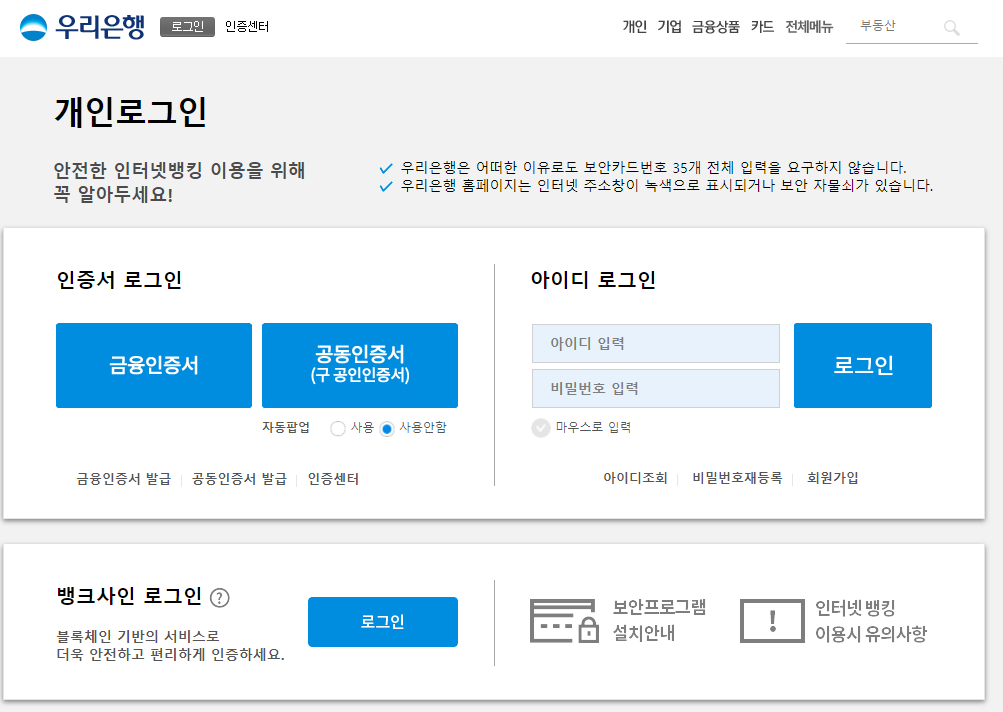Open the 기업 menu
The width and height of the screenshot is (1003, 712).
669,26
